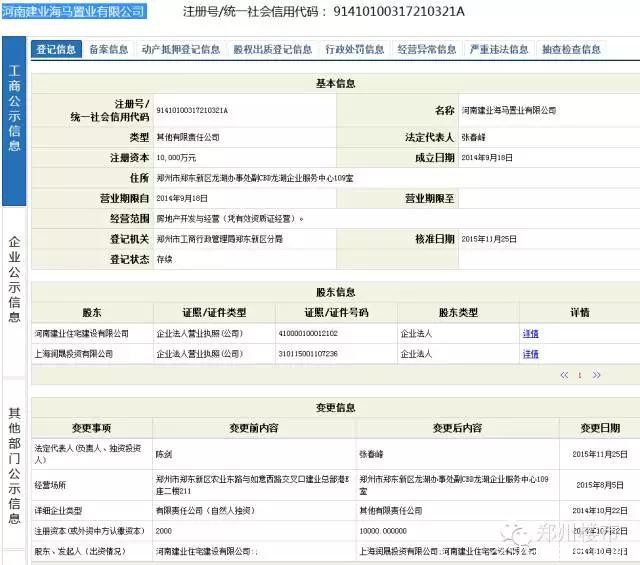Open 详情 link for 河南建业住宅建设有限公司

[x=531, y=334]
